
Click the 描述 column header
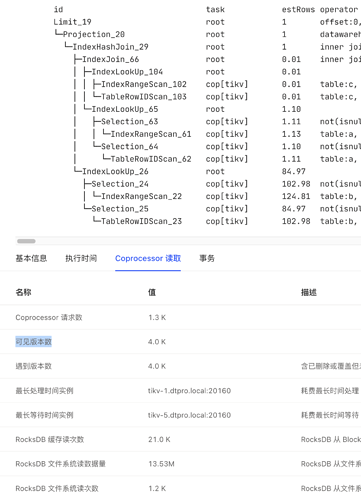[309, 292]
